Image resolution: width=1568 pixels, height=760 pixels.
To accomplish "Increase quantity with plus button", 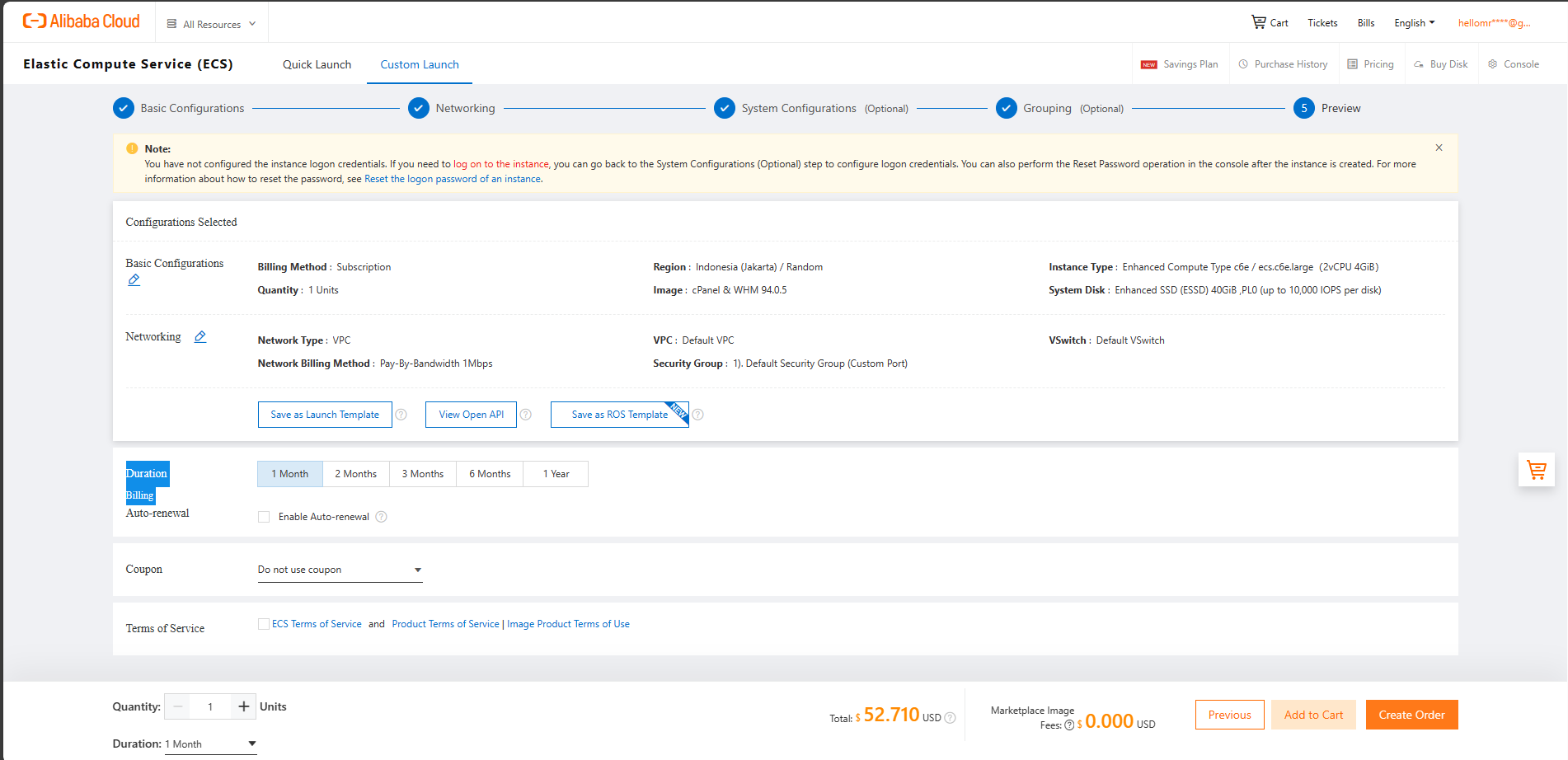I will 243,706.
